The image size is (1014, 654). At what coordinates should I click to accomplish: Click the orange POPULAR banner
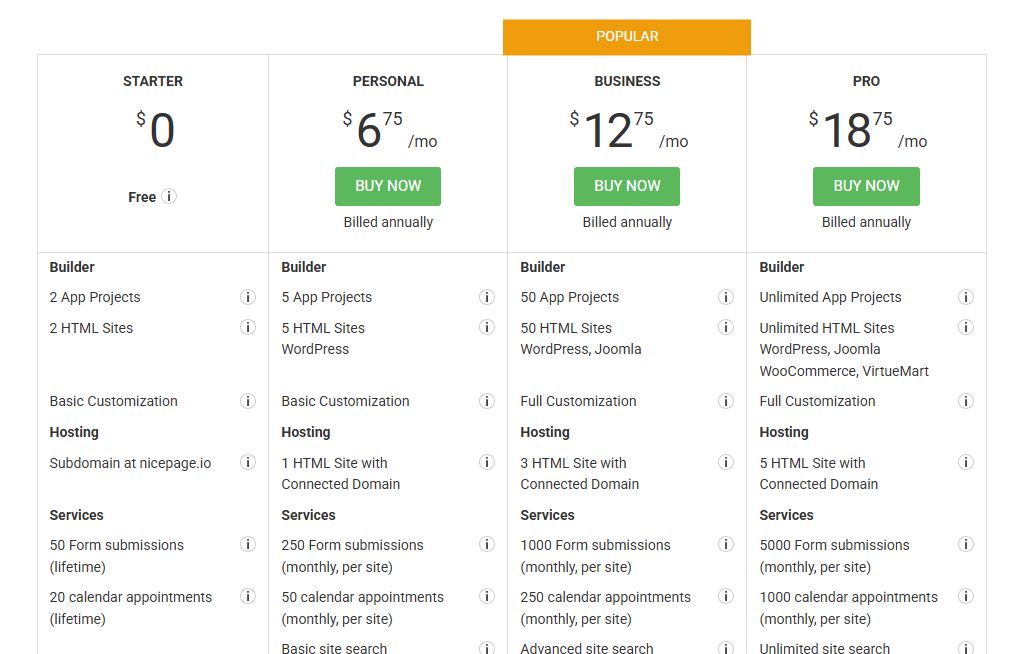click(x=627, y=36)
